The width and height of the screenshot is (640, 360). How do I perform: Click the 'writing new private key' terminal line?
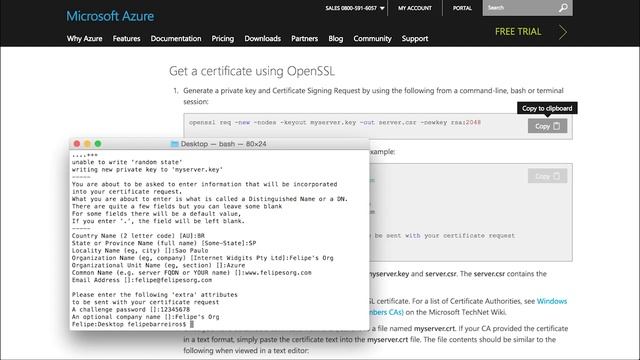pos(147,169)
